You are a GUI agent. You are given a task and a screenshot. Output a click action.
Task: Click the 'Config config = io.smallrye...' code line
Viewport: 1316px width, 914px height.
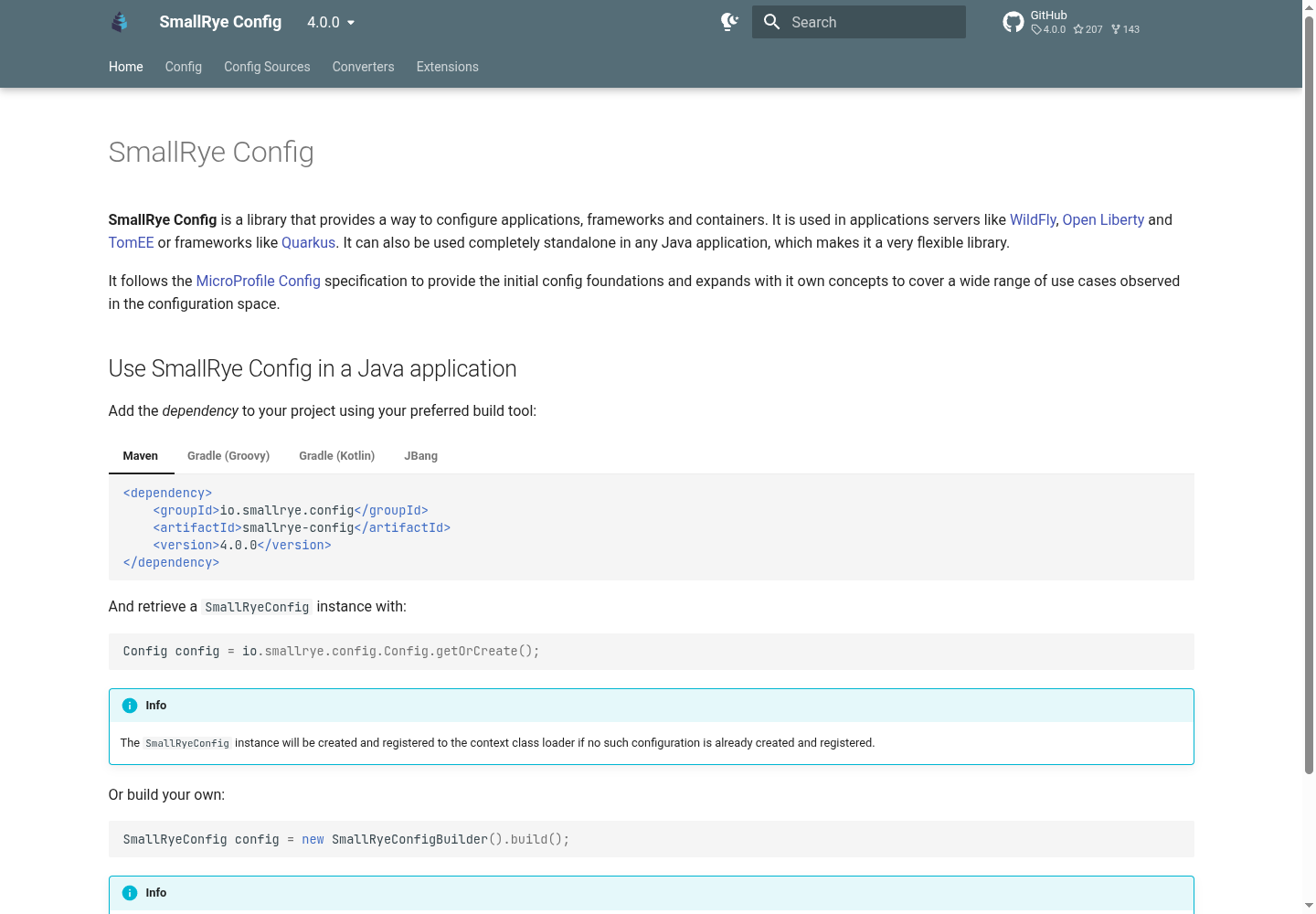(652, 652)
